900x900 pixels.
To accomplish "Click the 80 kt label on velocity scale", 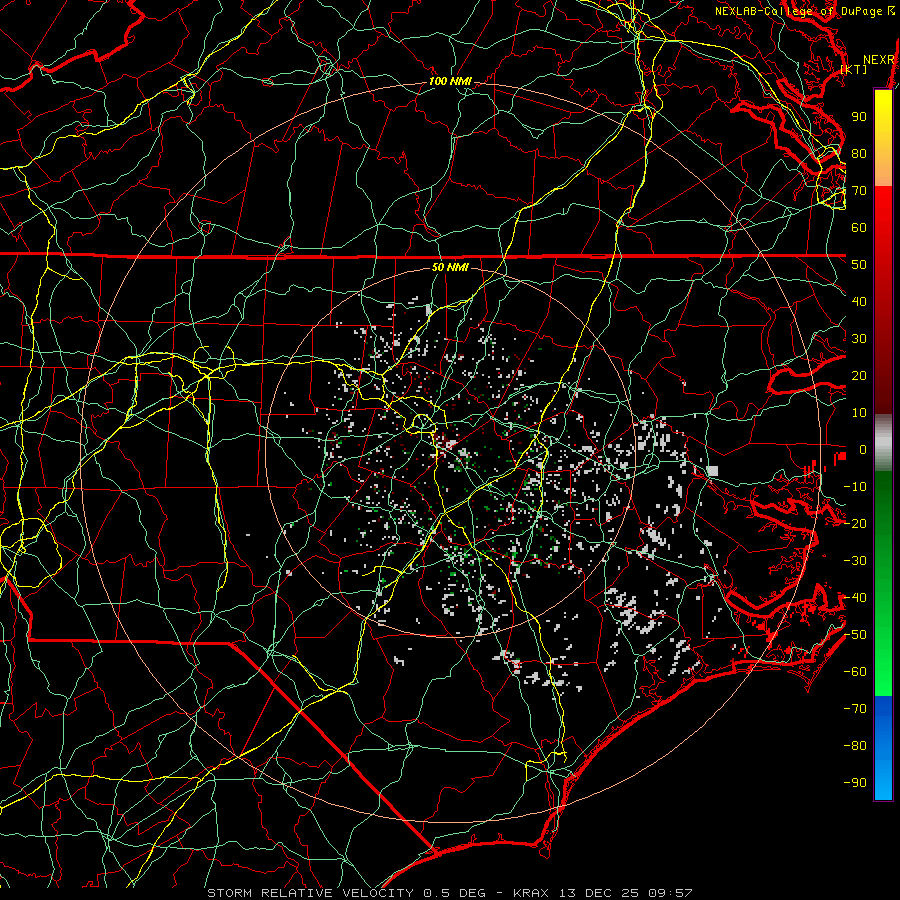I will [859, 154].
